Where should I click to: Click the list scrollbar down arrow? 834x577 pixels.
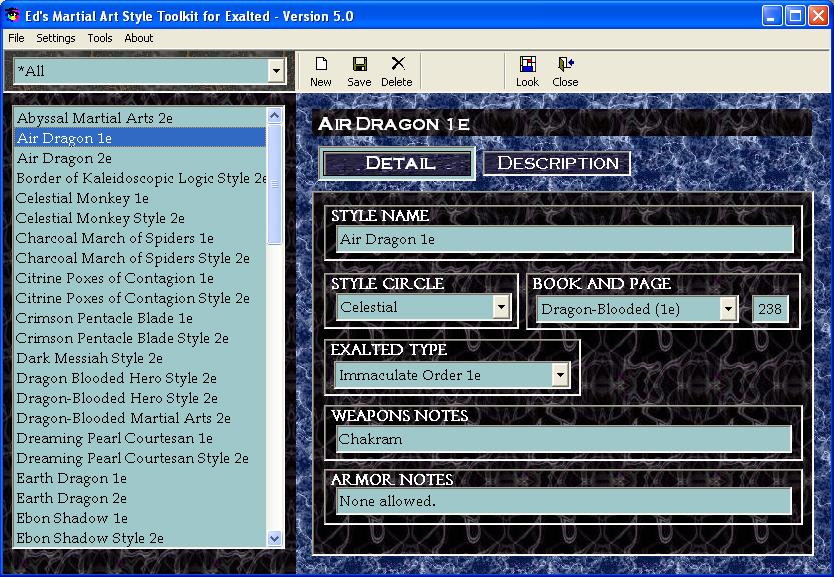[x=274, y=538]
